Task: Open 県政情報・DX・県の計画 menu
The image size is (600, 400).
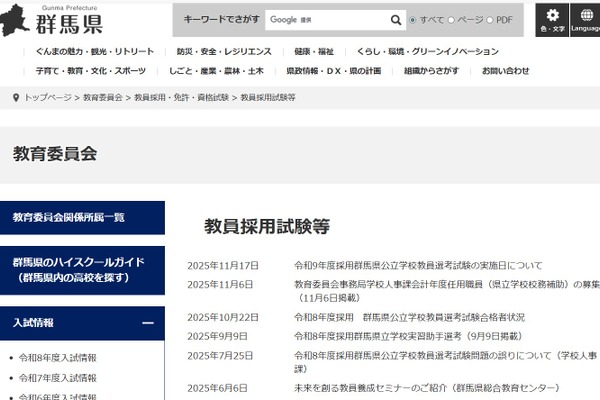Action: pyautogui.click(x=334, y=71)
